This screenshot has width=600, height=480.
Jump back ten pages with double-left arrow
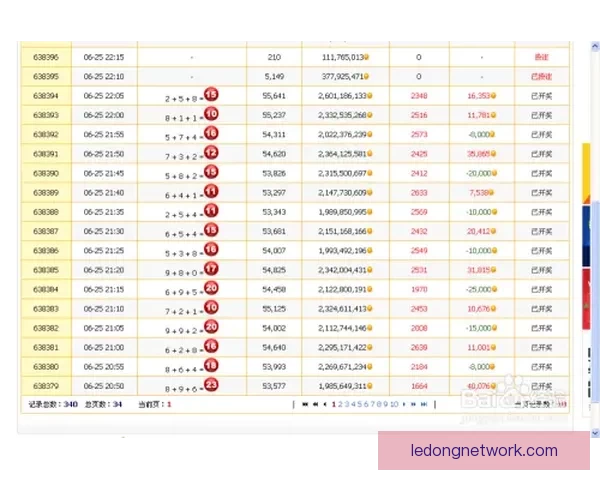pos(316,404)
